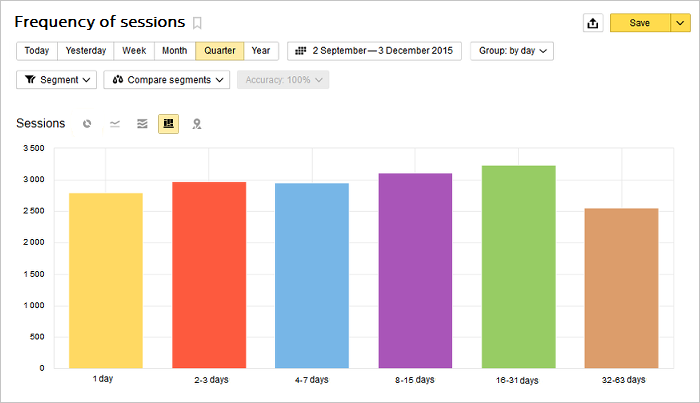The width and height of the screenshot is (700, 403).
Task: Switch to pie chart view
Action: pyautogui.click(x=88, y=124)
